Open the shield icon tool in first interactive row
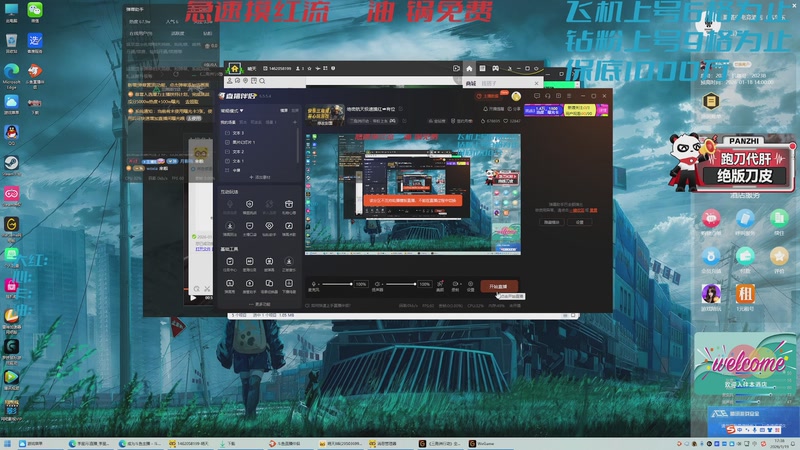The width and height of the screenshot is (800, 450). (x=249, y=207)
